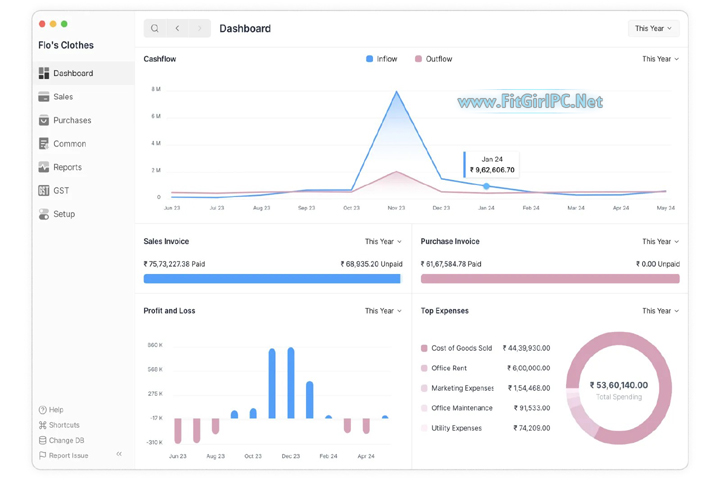
Task: Open Sales Invoice This Year dropdown
Action: (x=383, y=241)
